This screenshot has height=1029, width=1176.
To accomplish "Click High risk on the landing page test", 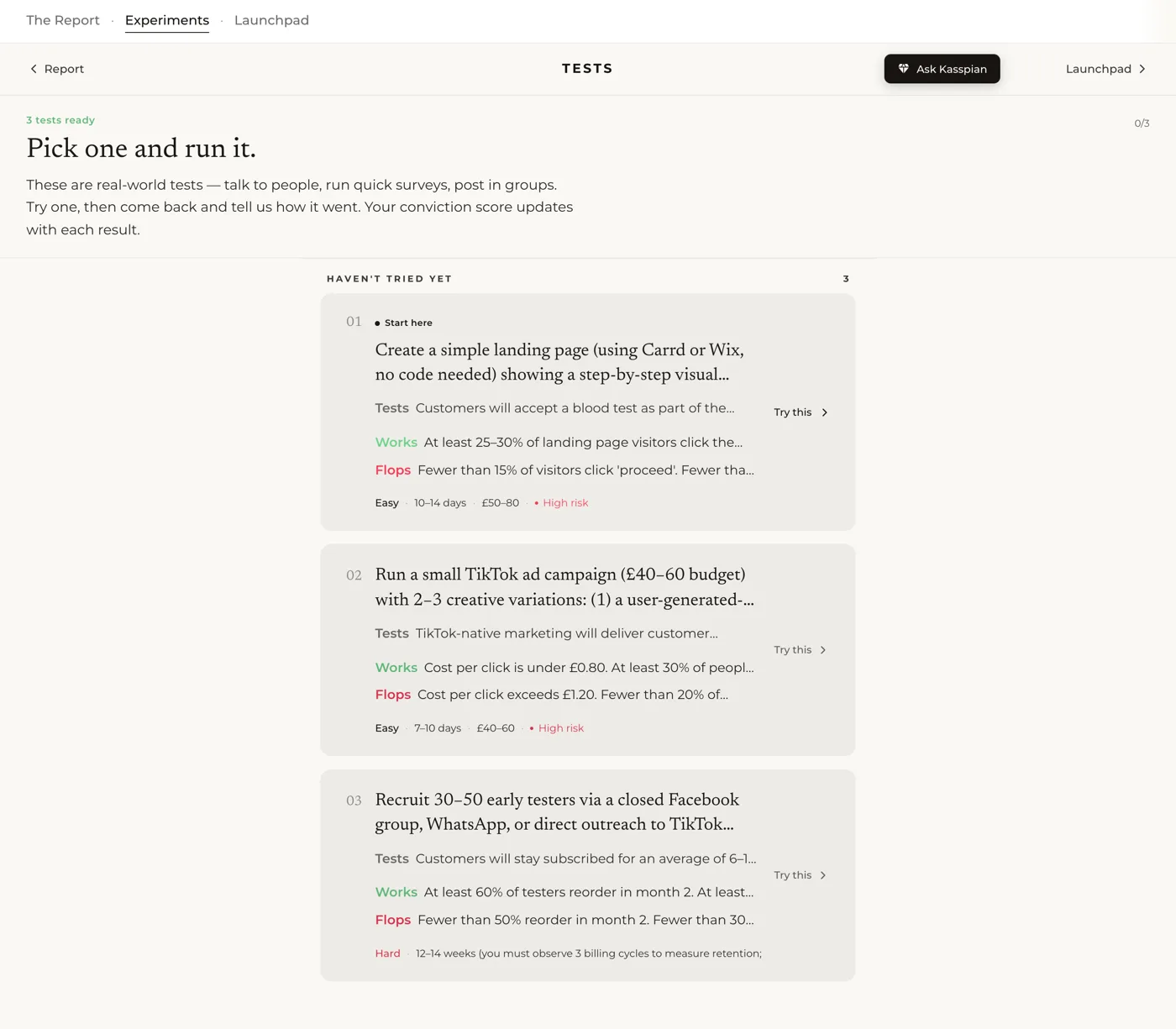I will tap(561, 503).
